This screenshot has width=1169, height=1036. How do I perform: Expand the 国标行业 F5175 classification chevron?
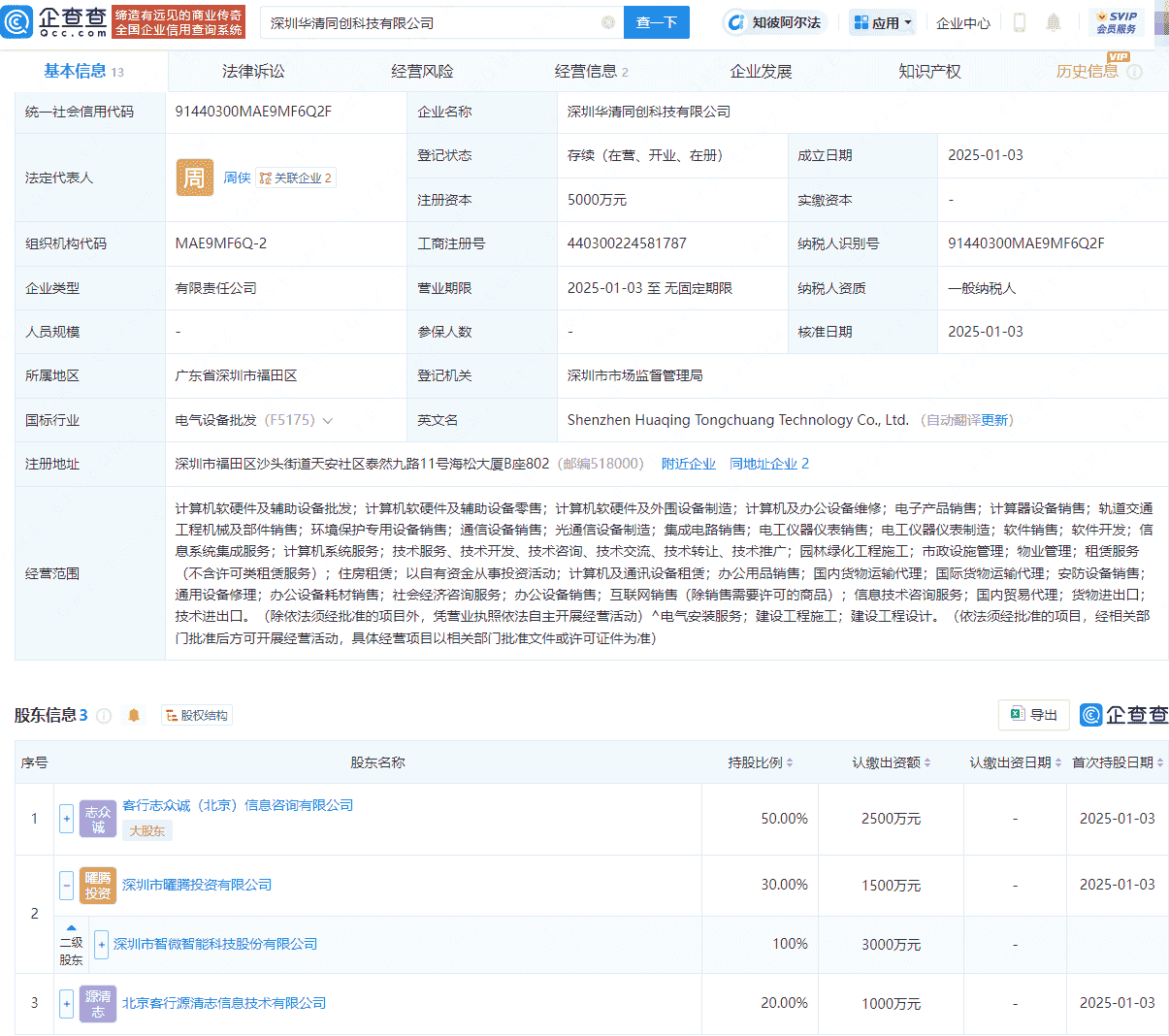click(x=328, y=419)
